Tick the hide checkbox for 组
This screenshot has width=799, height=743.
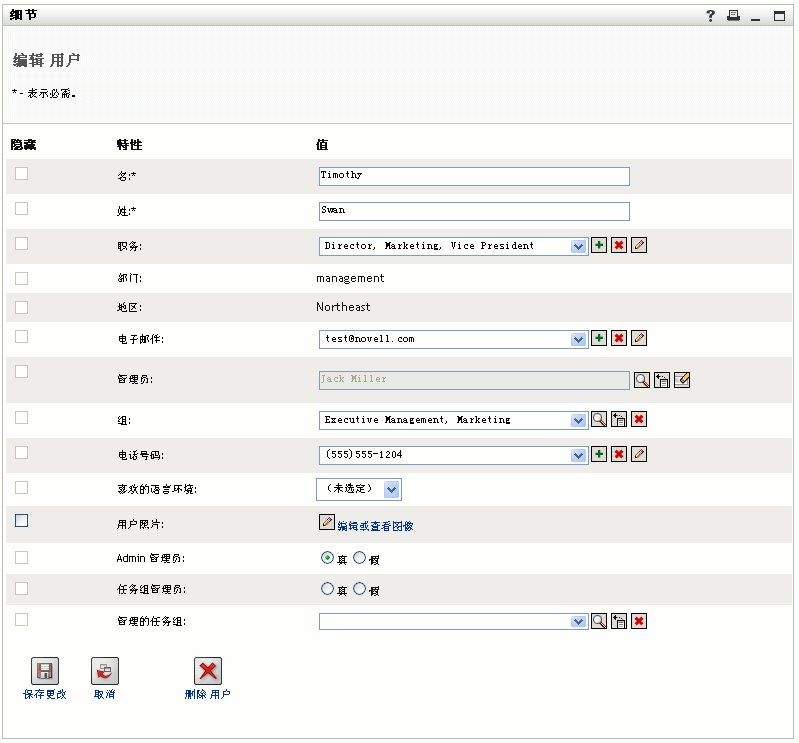(21, 418)
